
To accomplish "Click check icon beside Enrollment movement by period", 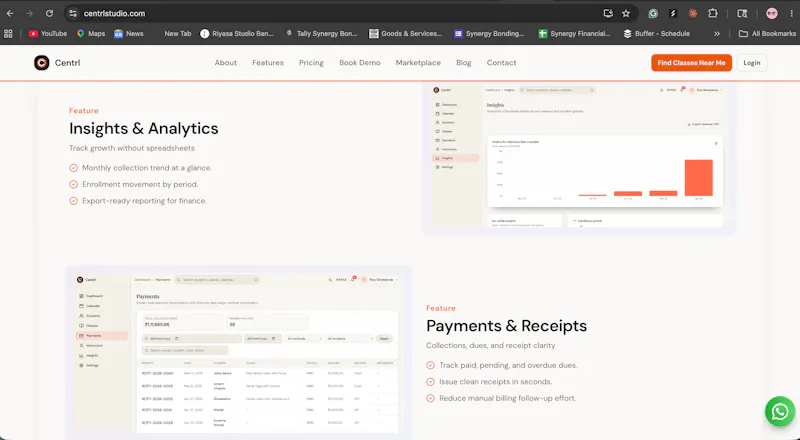I will pos(73,184).
